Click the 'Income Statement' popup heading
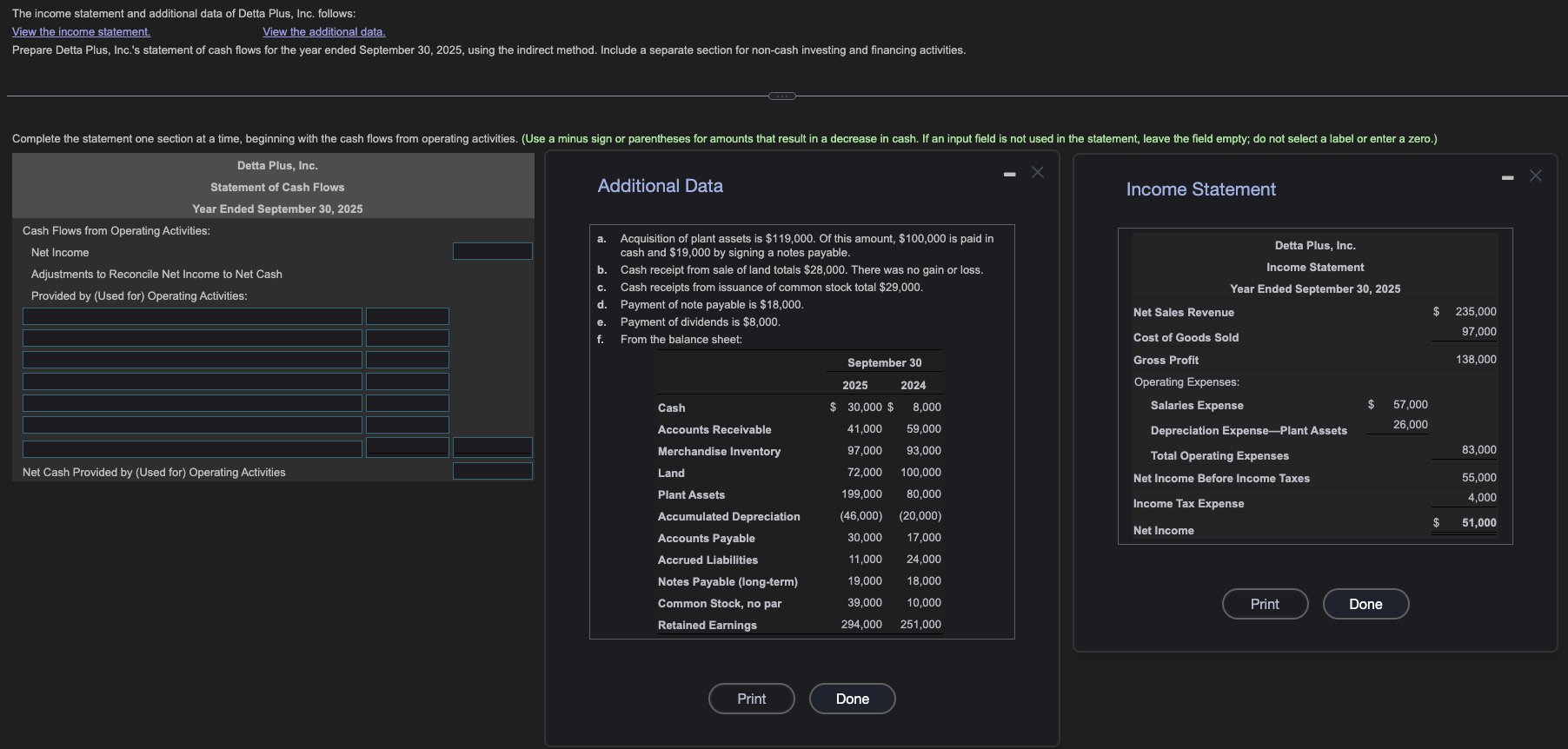 (1201, 189)
